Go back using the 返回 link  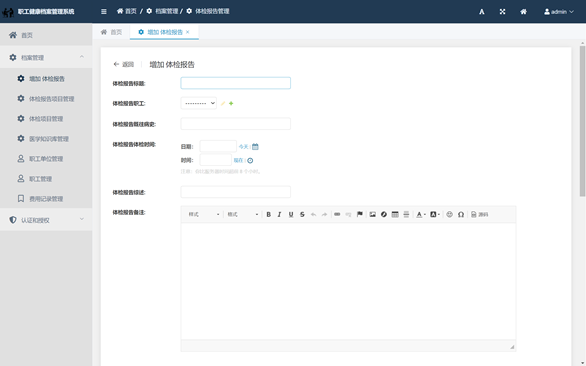[124, 64]
